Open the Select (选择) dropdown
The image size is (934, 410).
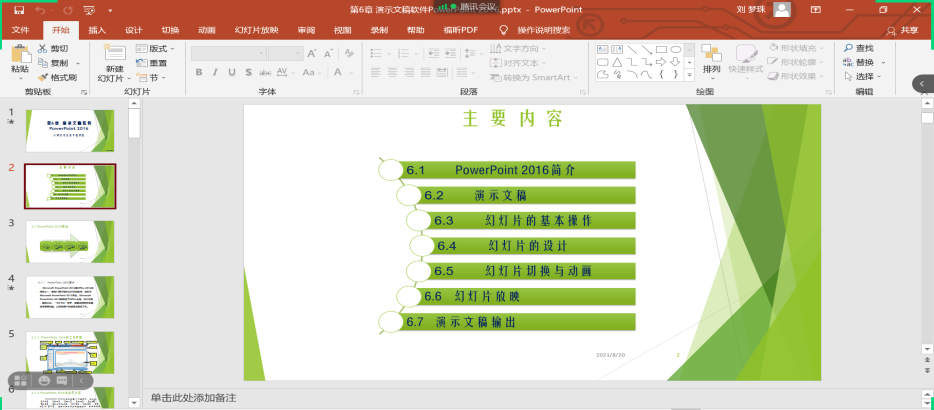coord(863,76)
